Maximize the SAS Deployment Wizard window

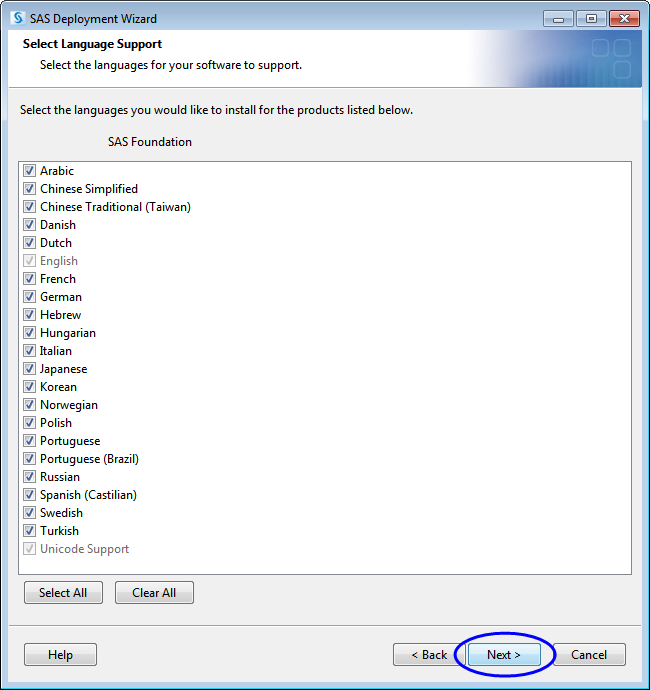point(591,19)
